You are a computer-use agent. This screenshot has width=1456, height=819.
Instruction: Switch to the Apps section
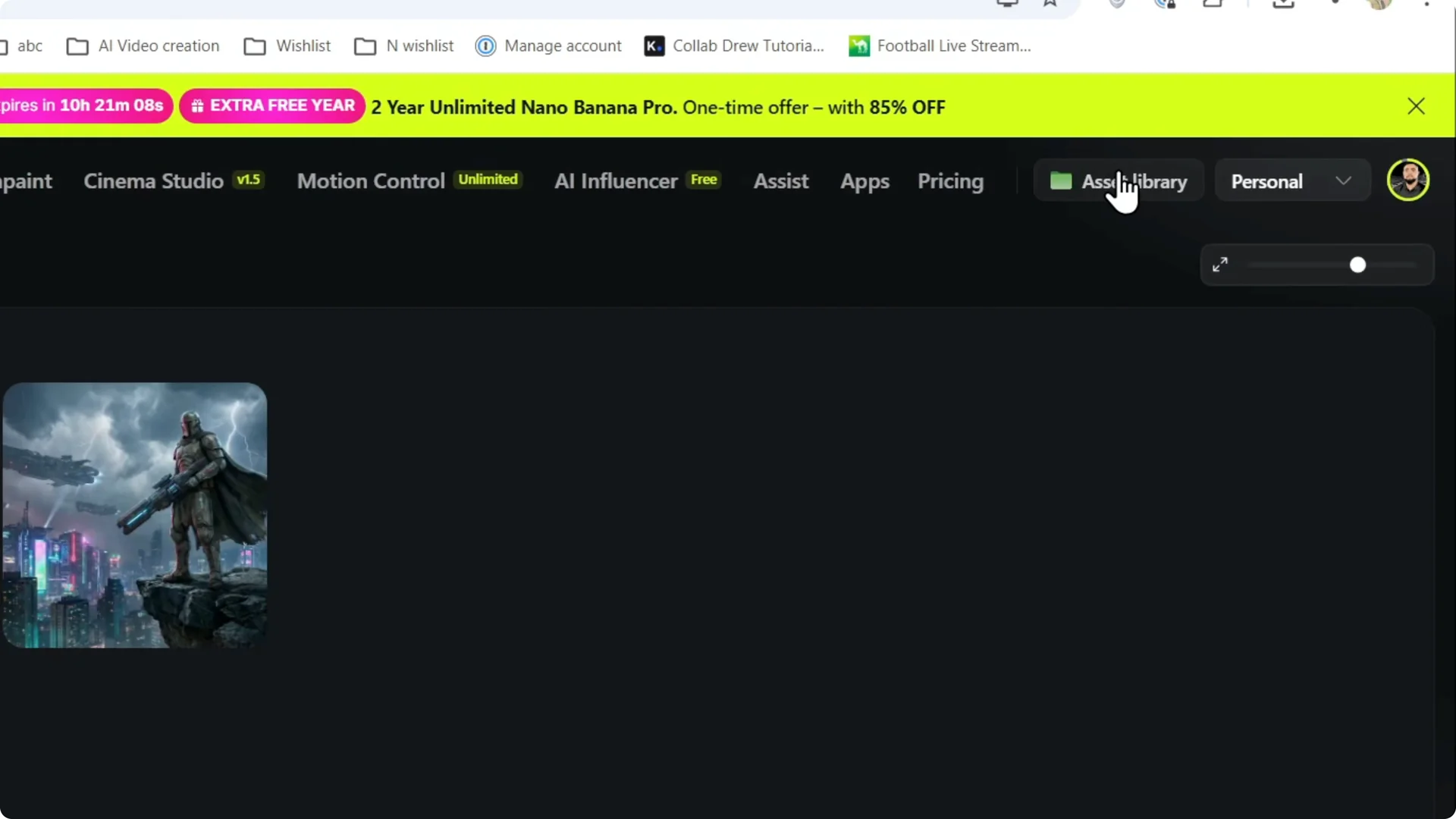(x=864, y=181)
